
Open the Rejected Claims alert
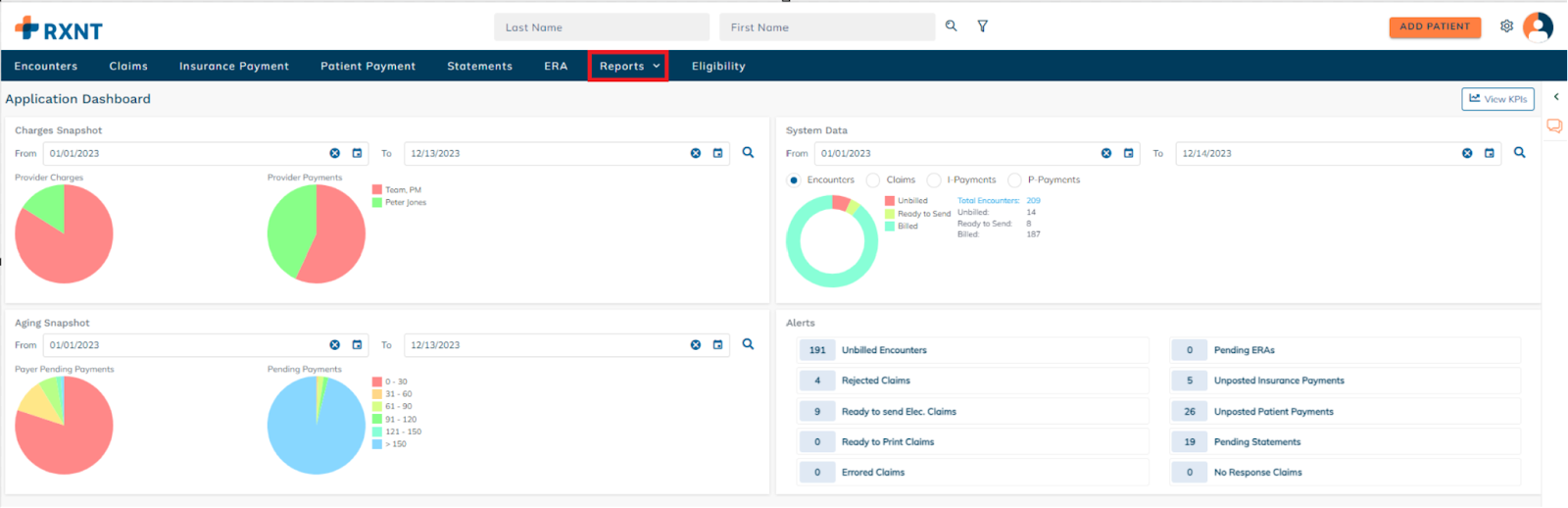click(x=973, y=381)
